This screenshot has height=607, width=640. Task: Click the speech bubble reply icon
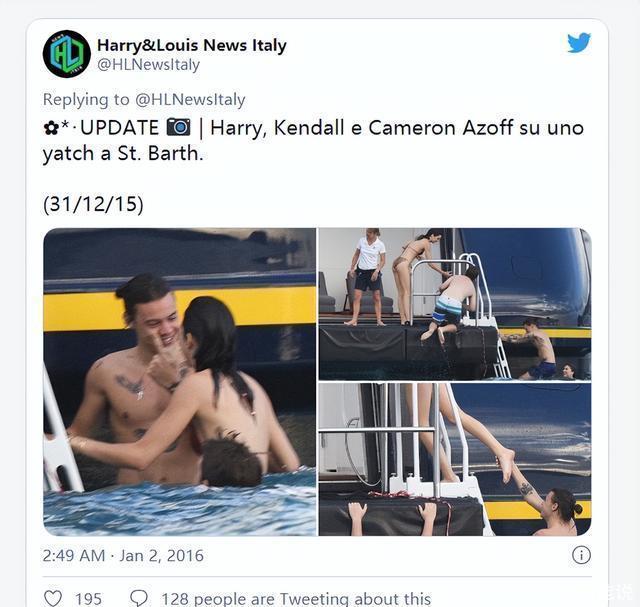139,598
